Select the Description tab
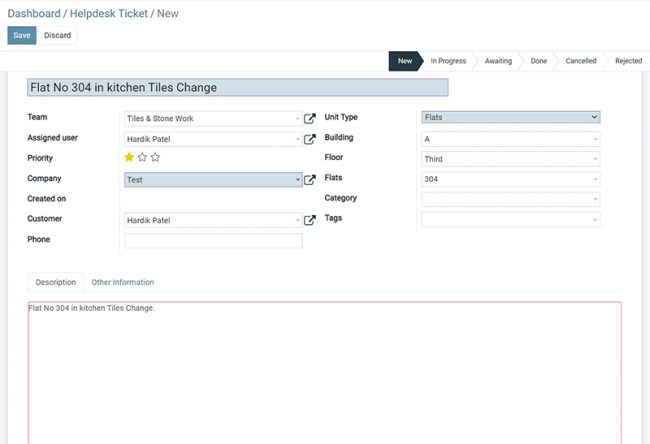Viewport: 650px width, 444px height. [56, 282]
